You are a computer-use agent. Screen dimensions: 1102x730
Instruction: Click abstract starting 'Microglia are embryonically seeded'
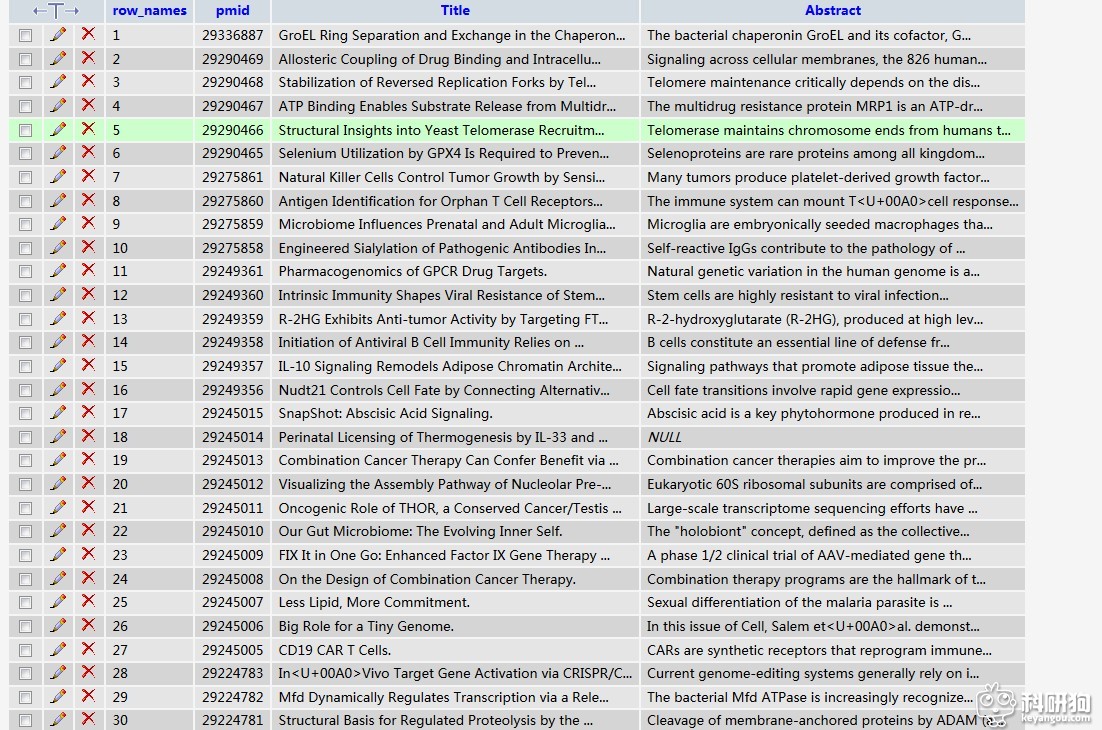819,224
